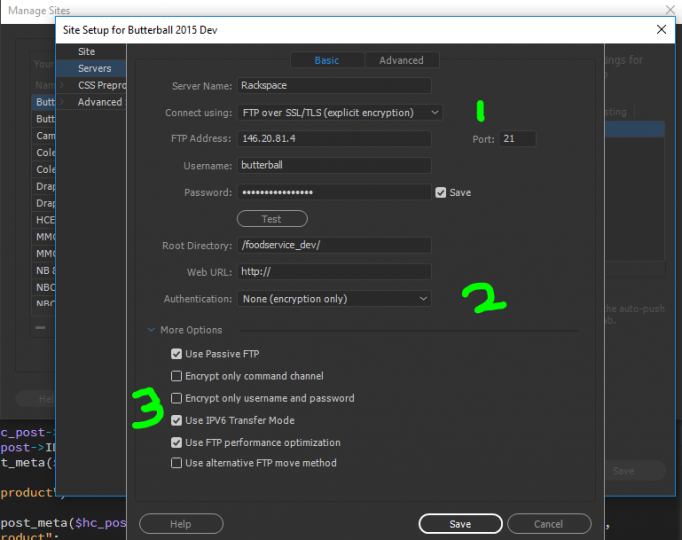Select Site in the left category list
This screenshot has height=540, width=682.
tap(87, 52)
